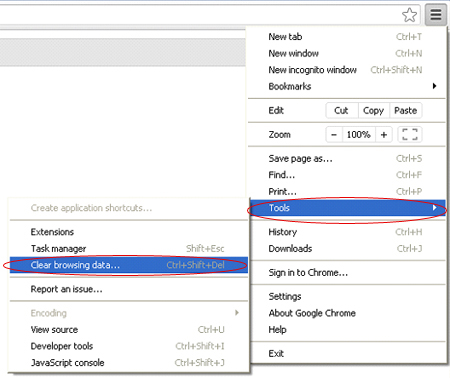Click Sign in to Chrome…

pos(347,273)
